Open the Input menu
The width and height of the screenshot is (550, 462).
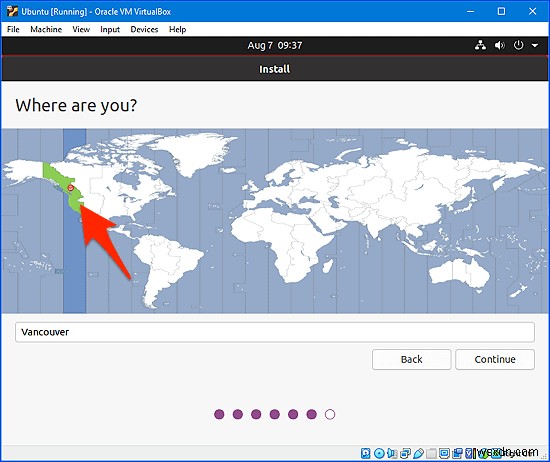(110, 29)
